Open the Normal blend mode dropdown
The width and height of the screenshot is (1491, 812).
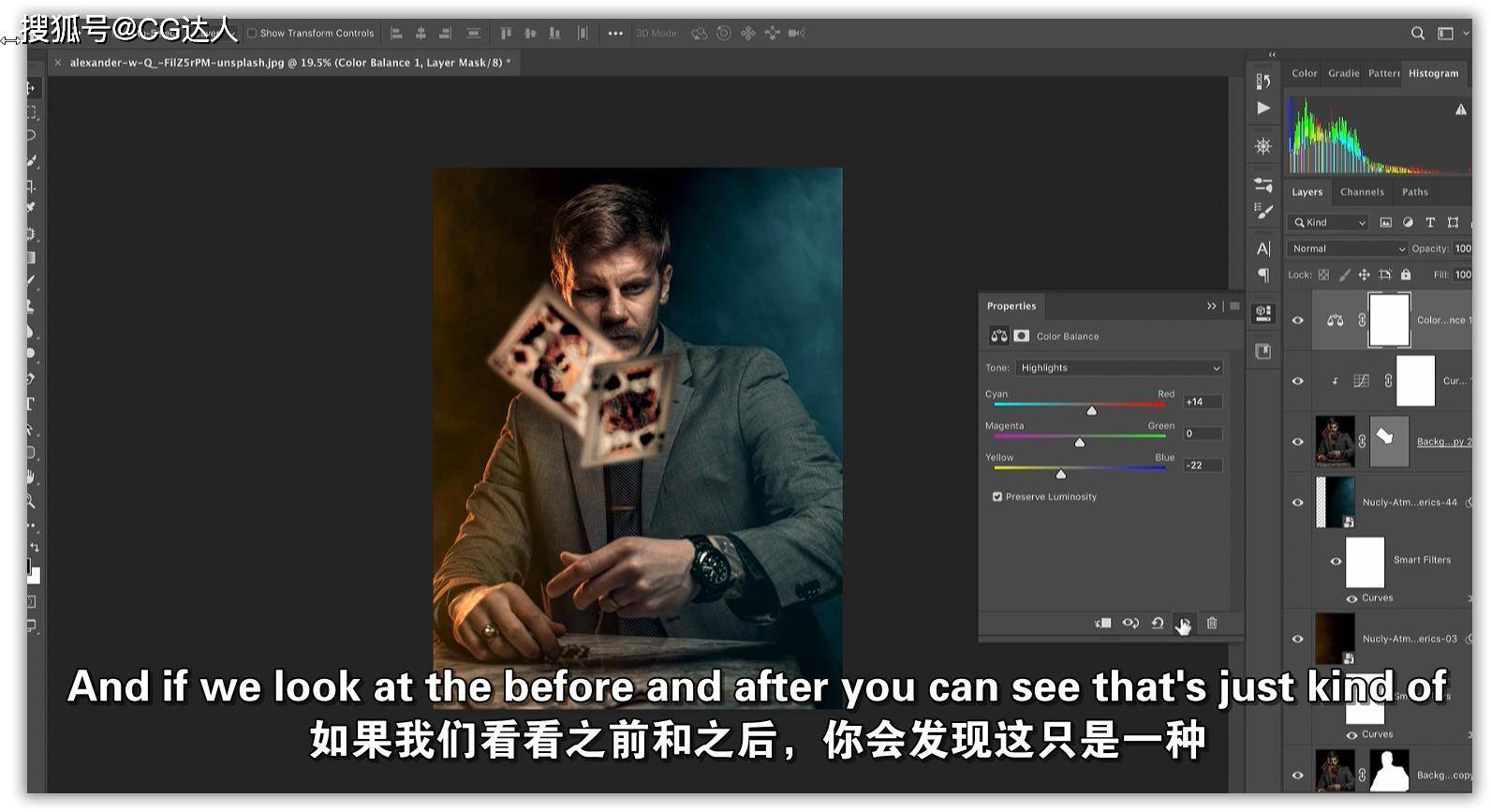(x=1348, y=248)
